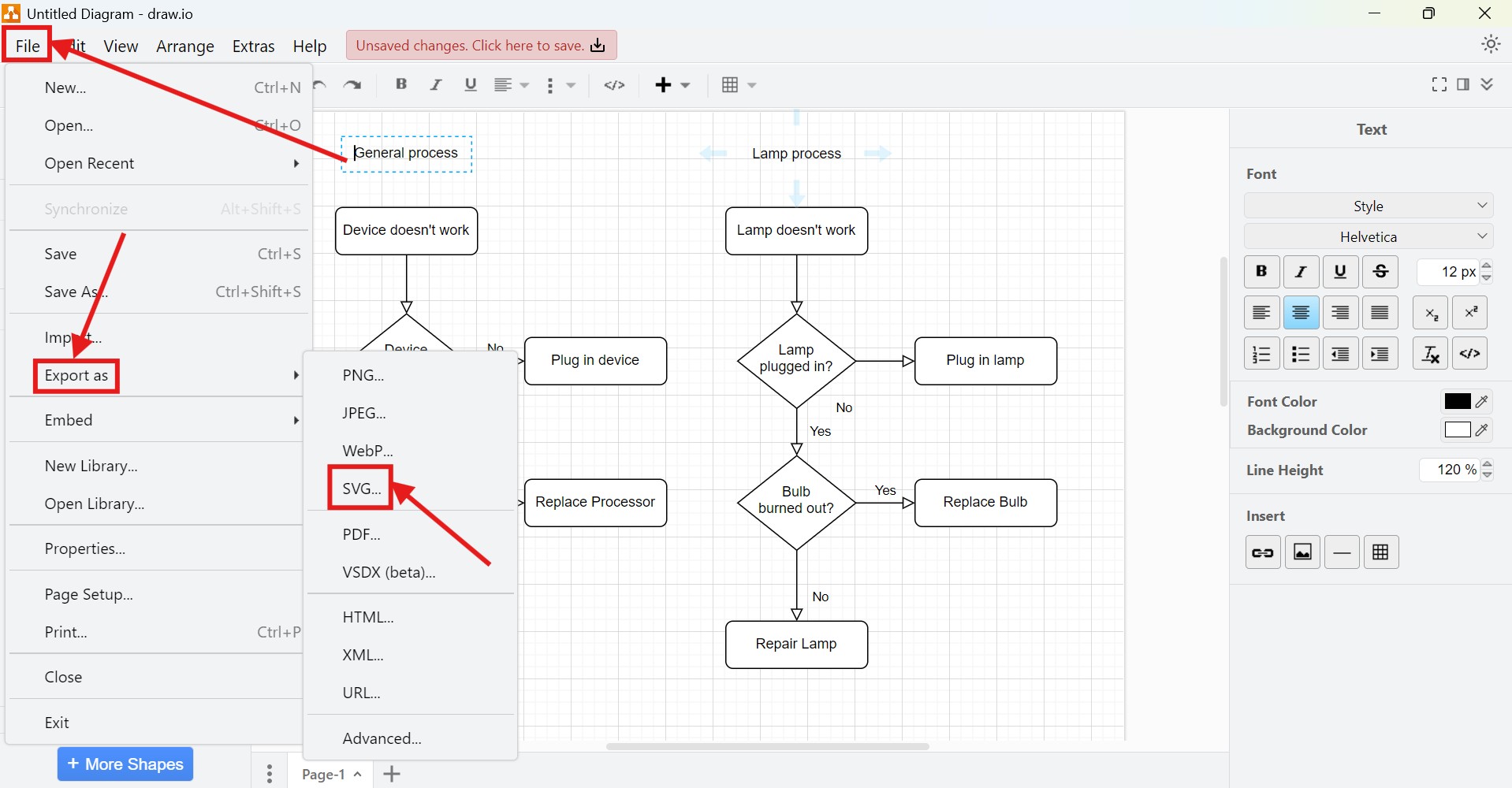The height and width of the screenshot is (788, 1512).
Task: Clear formatting with the remove format icon
Action: [x=1429, y=353]
